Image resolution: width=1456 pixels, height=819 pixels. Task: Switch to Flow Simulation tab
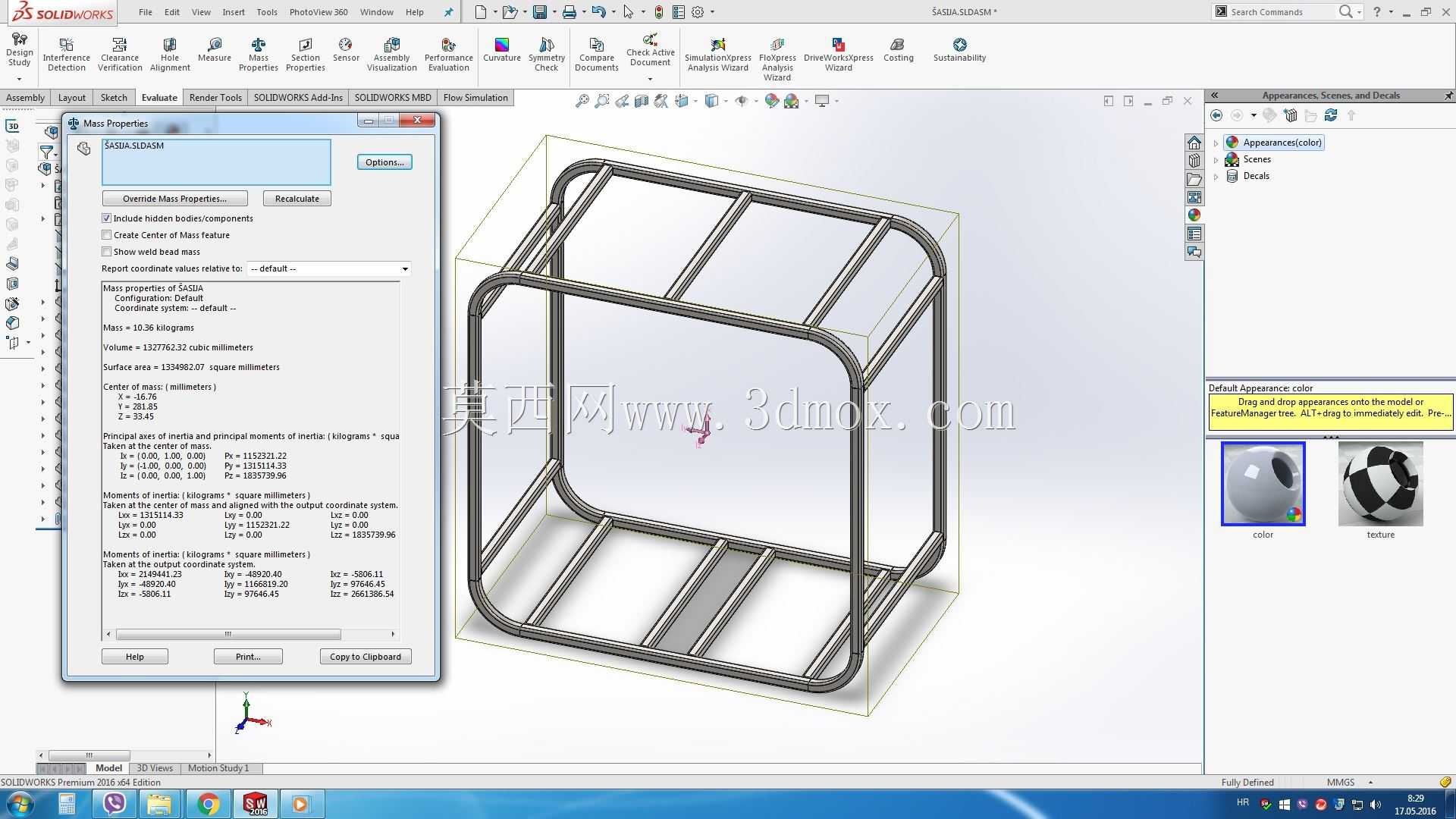pos(475,98)
